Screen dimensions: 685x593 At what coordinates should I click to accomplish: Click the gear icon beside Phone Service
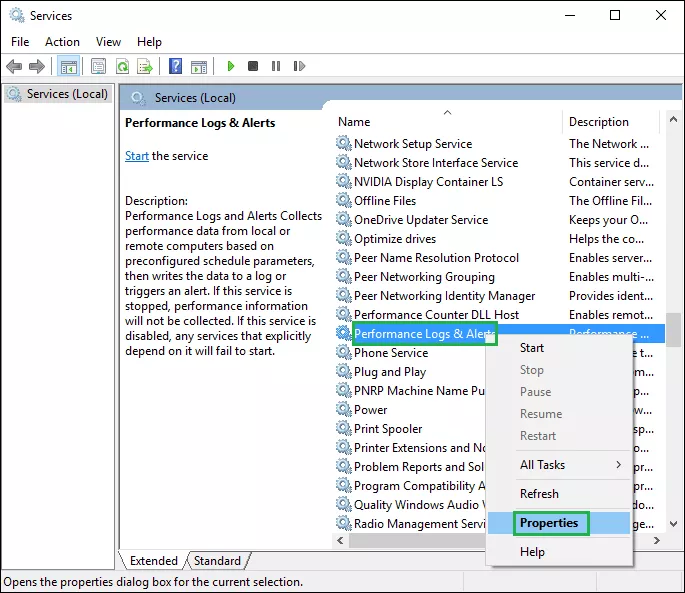(x=344, y=353)
